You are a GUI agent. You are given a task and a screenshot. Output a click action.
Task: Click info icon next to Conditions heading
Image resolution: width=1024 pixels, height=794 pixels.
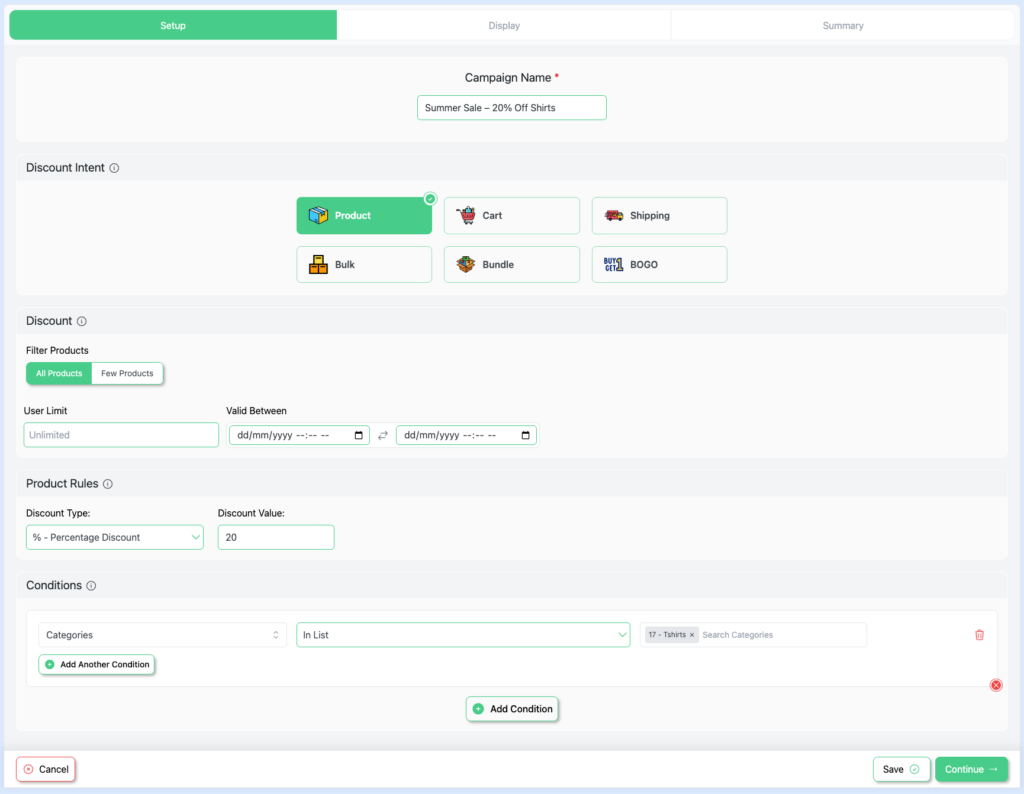[x=91, y=586]
